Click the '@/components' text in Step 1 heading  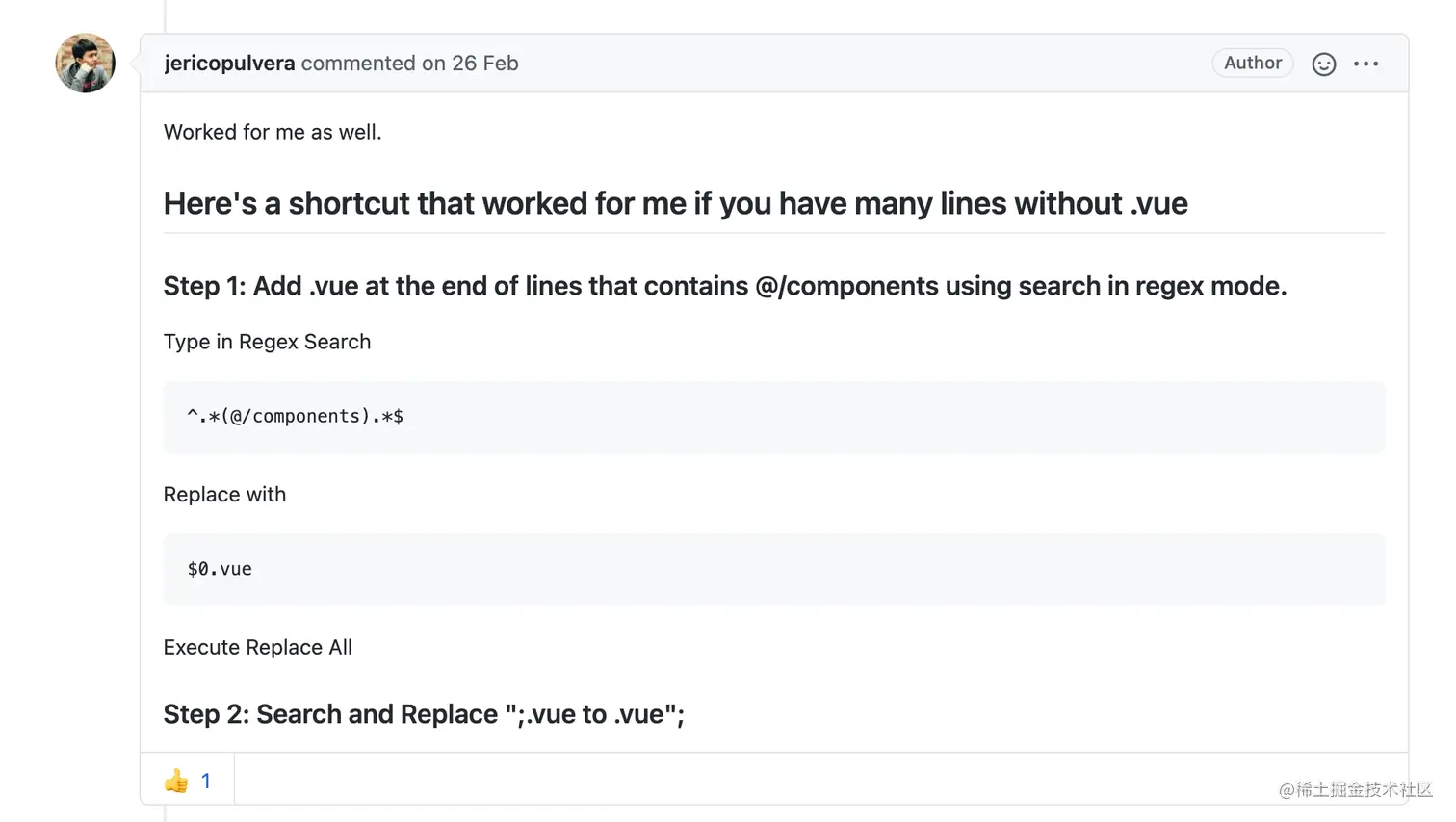click(846, 286)
